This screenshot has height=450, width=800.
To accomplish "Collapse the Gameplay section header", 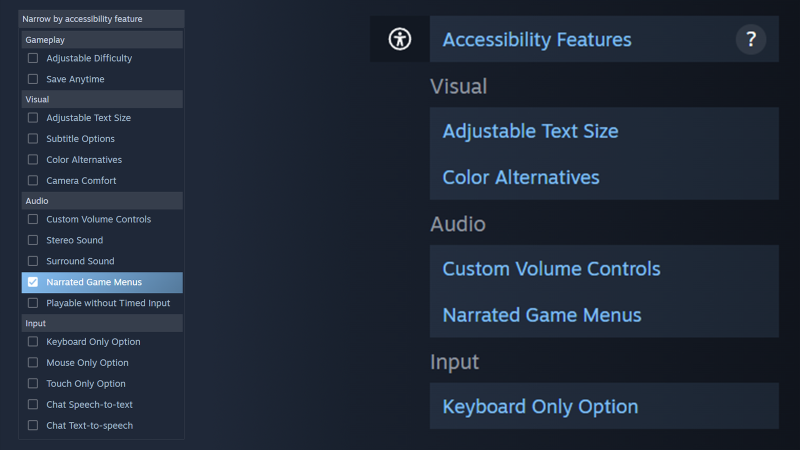I will click(102, 40).
